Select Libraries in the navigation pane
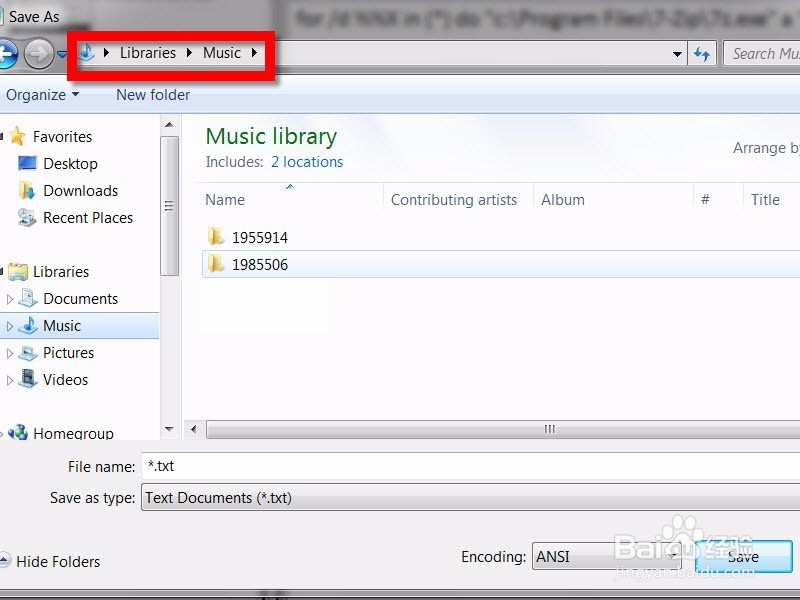The image size is (800, 600). tap(61, 272)
